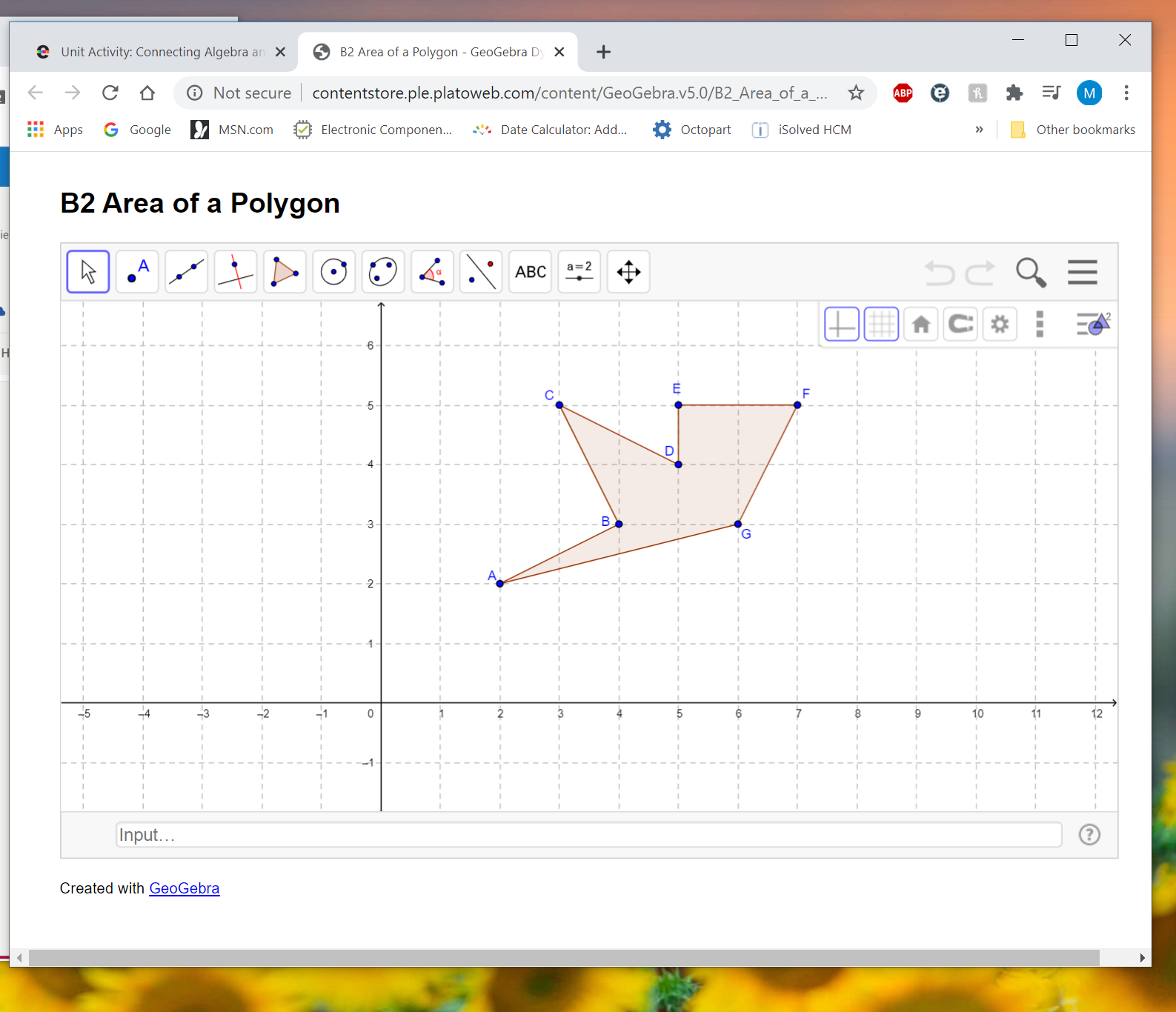Image resolution: width=1176 pixels, height=1012 pixels.
Task: Select the Angle tool
Action: click(x=432, y=272)
